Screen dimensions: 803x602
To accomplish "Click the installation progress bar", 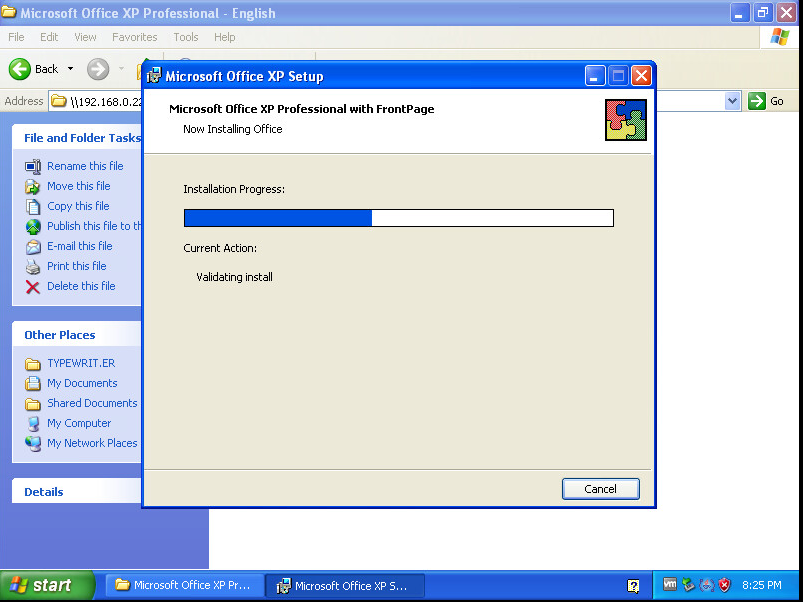I will [398, 218].
